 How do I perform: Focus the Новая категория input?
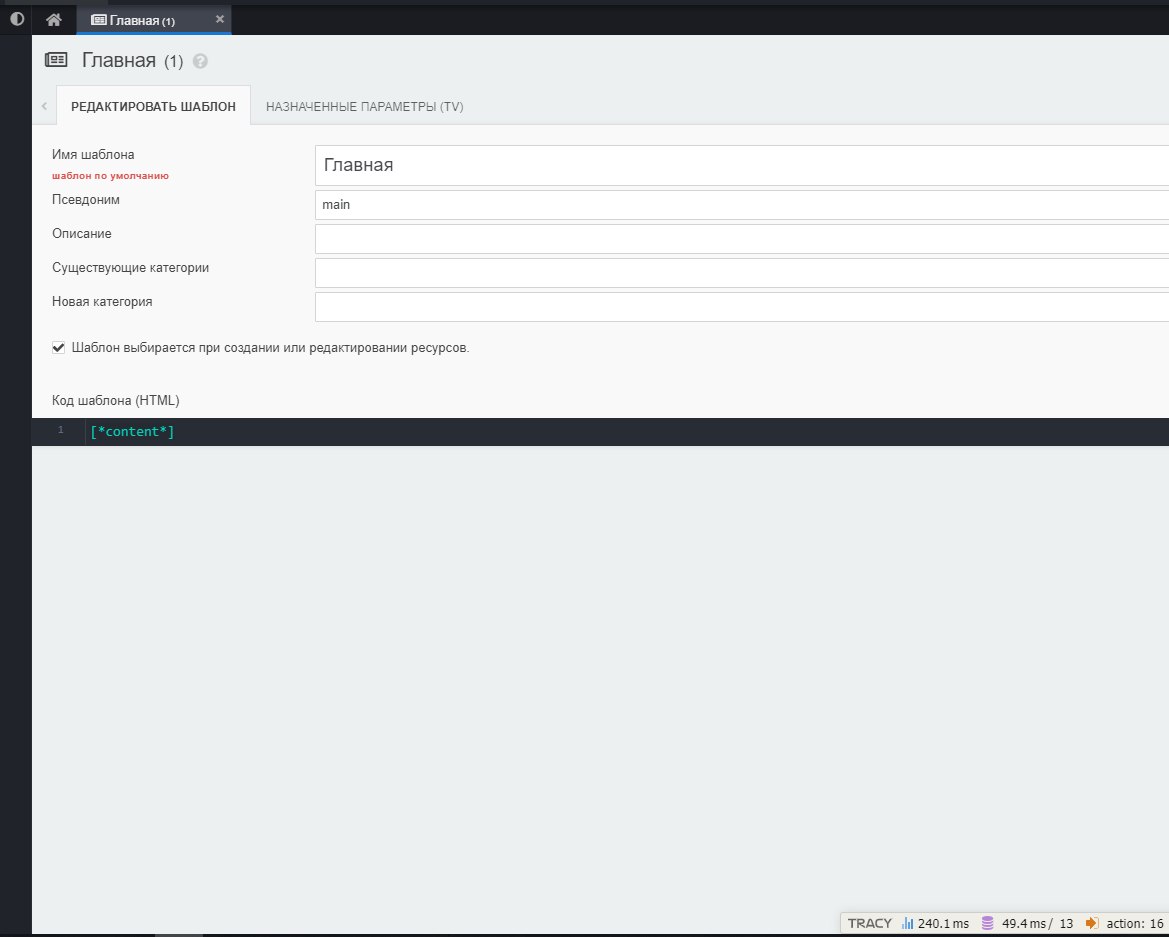coord(742,307)
